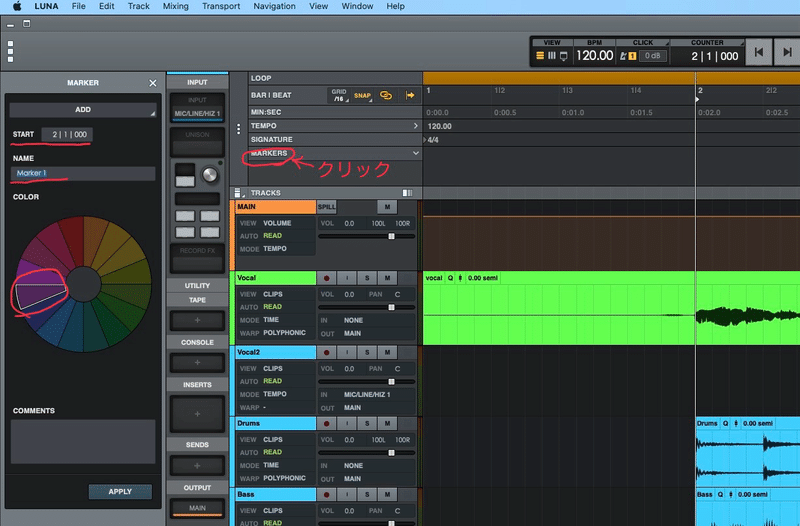Image resolution: width=800 pixels, height=526 pixels.
Task: Open the Track menu
Action: 139,6
